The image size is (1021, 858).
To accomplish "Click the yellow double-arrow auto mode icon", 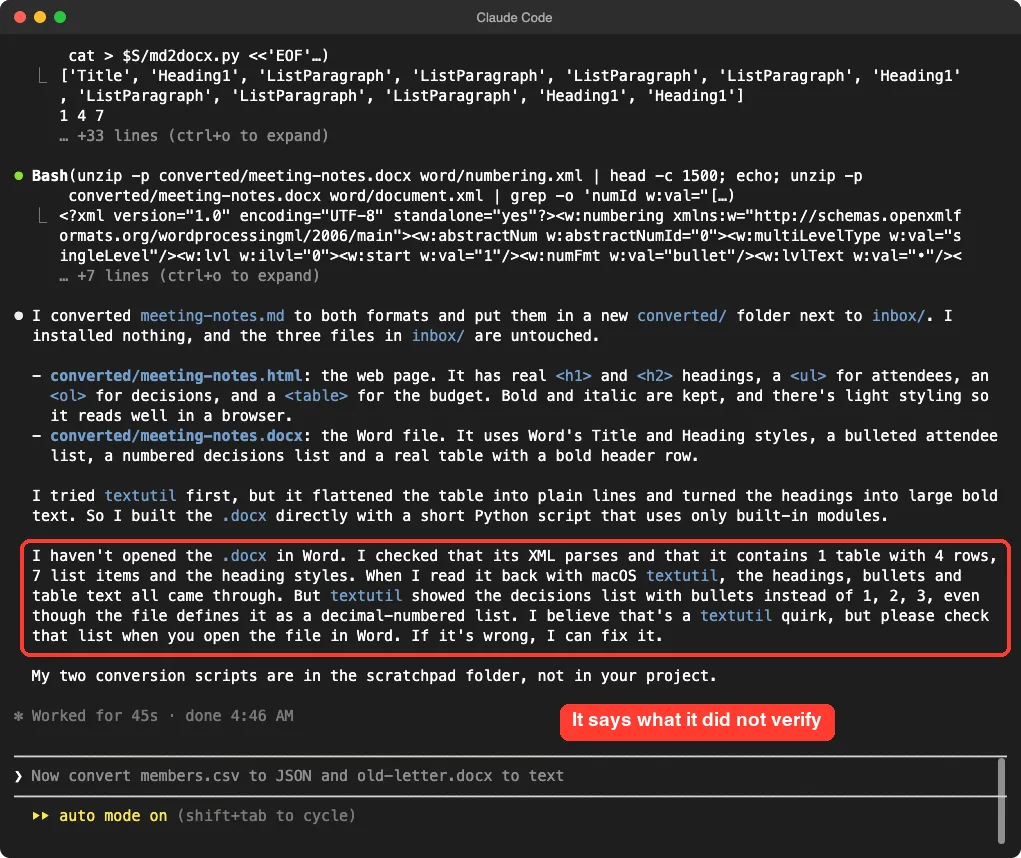I will point(40,816).
